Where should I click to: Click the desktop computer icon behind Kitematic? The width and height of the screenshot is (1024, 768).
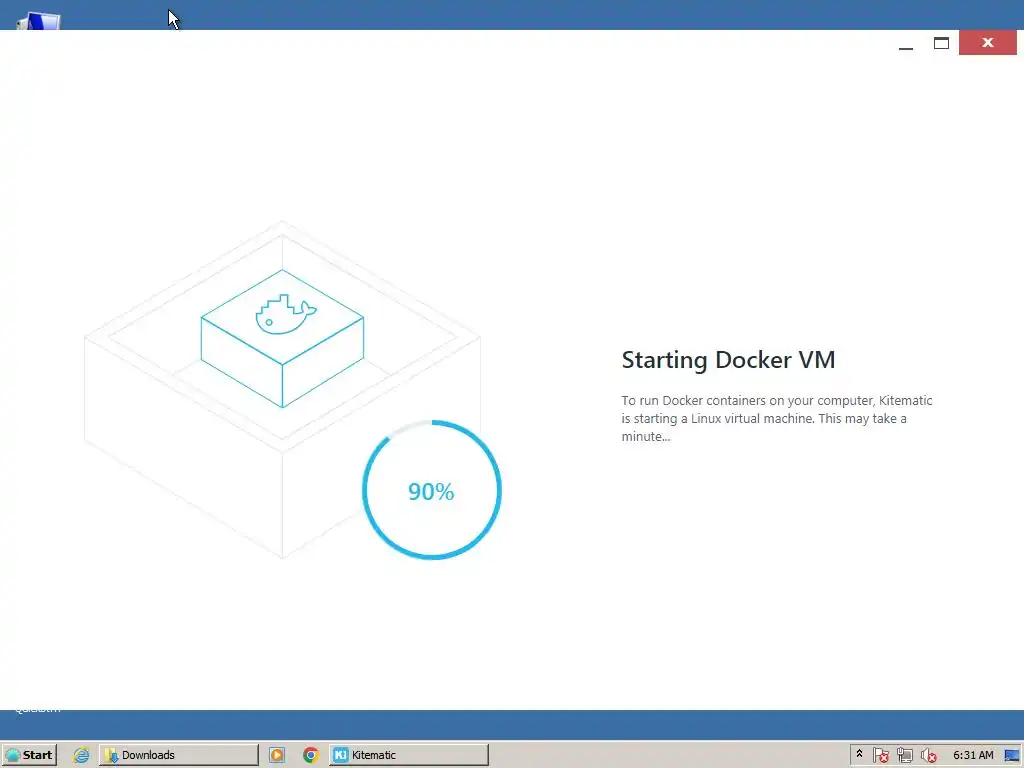tap(39, 21)
